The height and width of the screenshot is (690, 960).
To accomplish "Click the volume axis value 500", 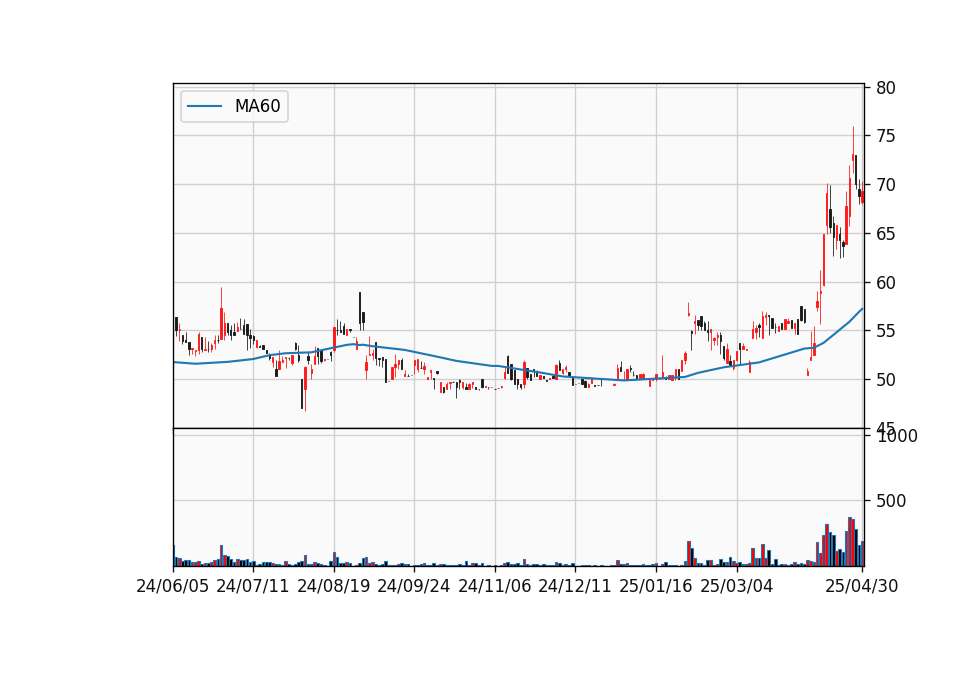I will tap(891, 501).
